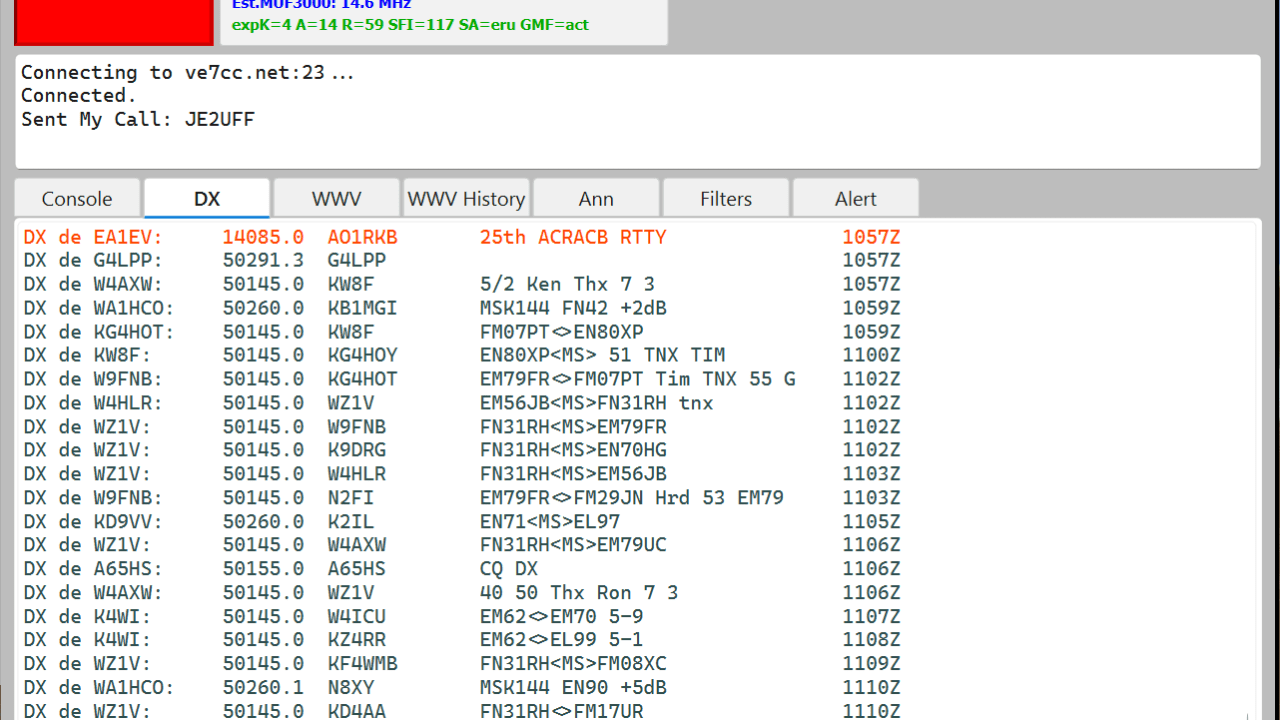Click the 'CQ DX' comment

click(x=509, y=569)
